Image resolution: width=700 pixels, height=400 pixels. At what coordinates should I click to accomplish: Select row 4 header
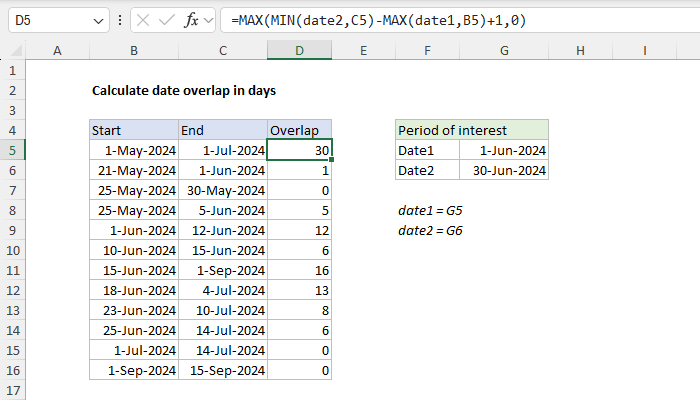(12, 130)
